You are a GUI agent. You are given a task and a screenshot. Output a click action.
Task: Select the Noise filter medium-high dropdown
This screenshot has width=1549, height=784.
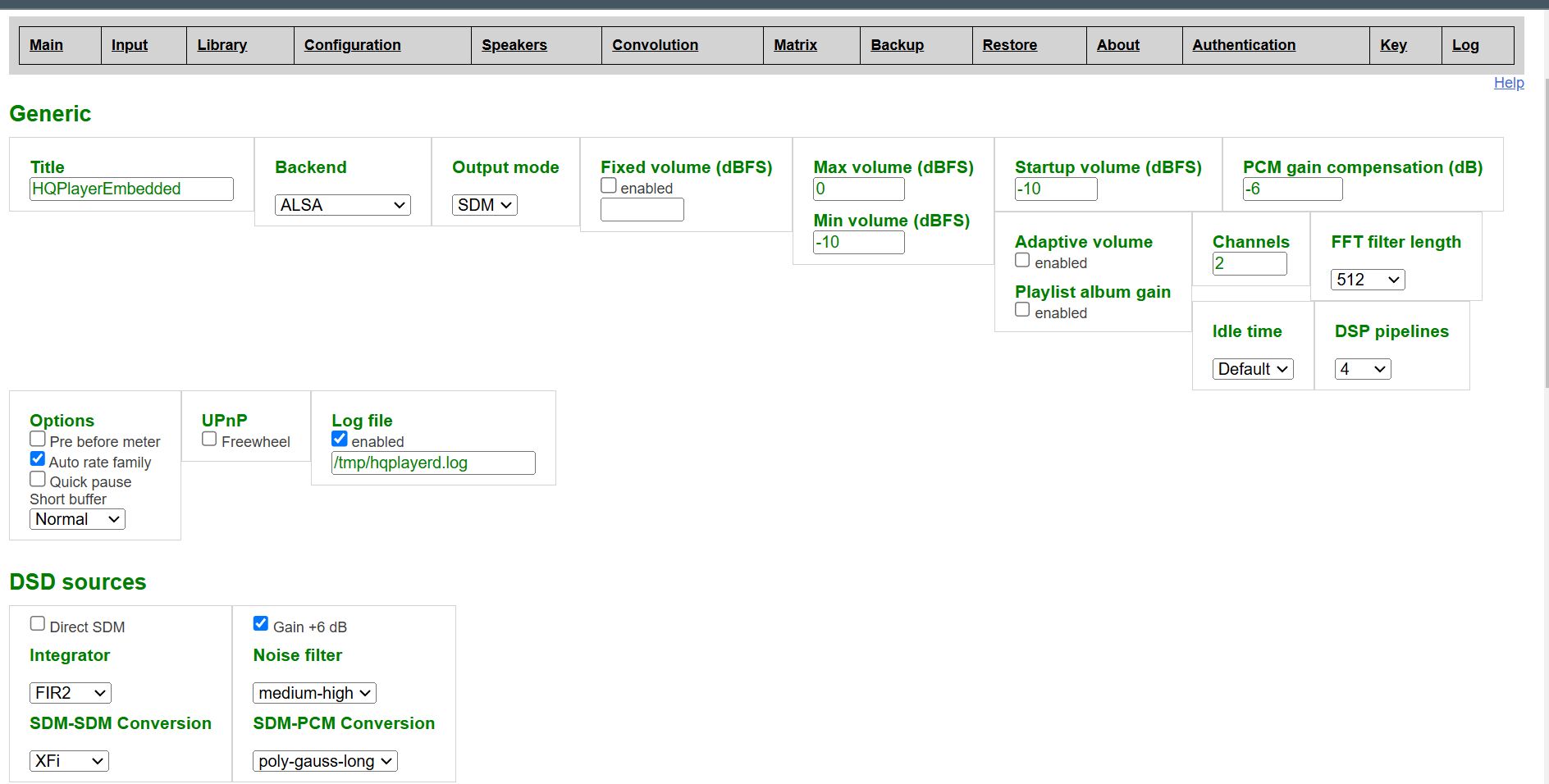[x=314, y=693]
